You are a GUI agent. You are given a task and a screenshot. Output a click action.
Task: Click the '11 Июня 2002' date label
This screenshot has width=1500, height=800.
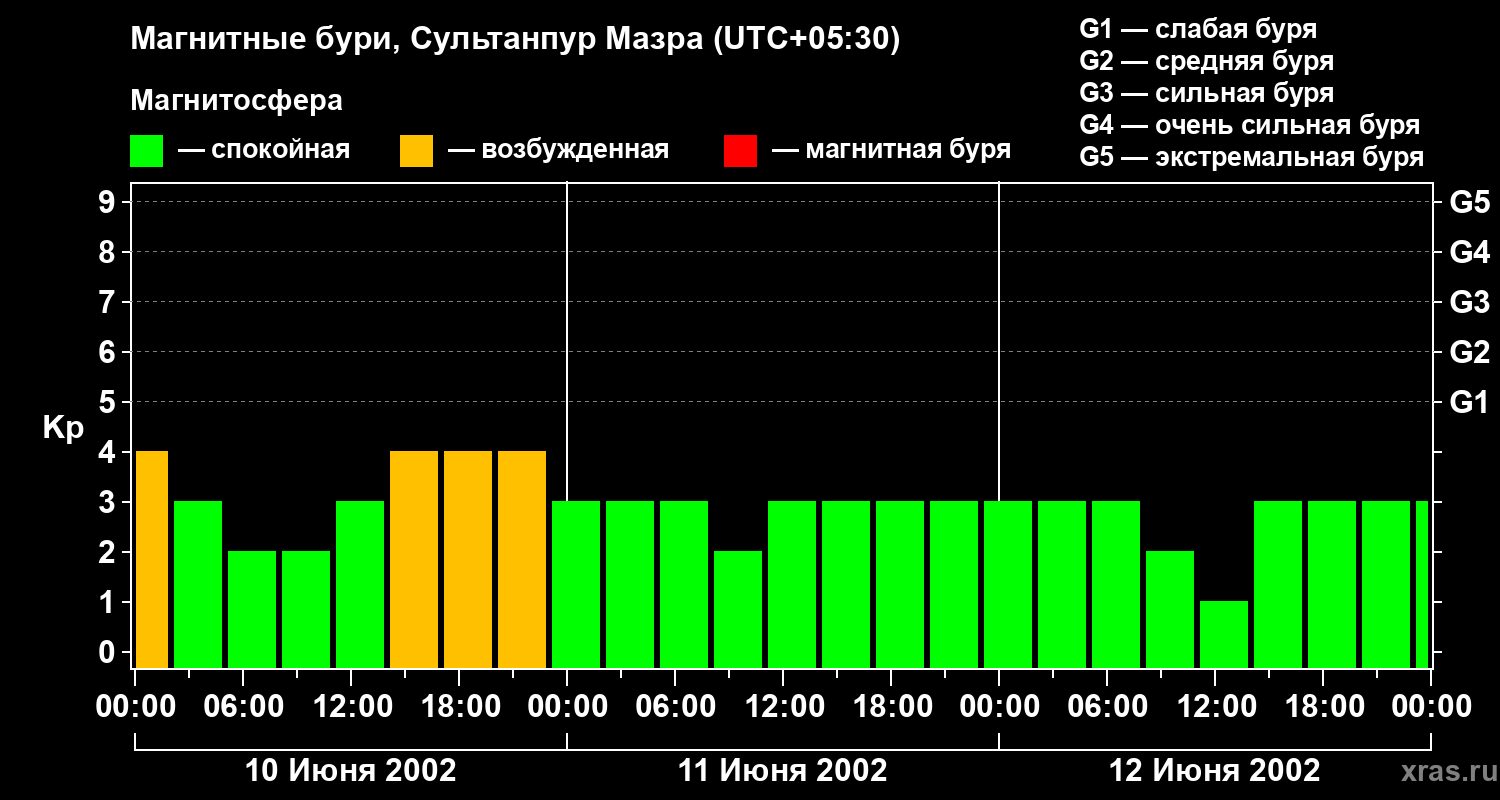pos(783,771)
